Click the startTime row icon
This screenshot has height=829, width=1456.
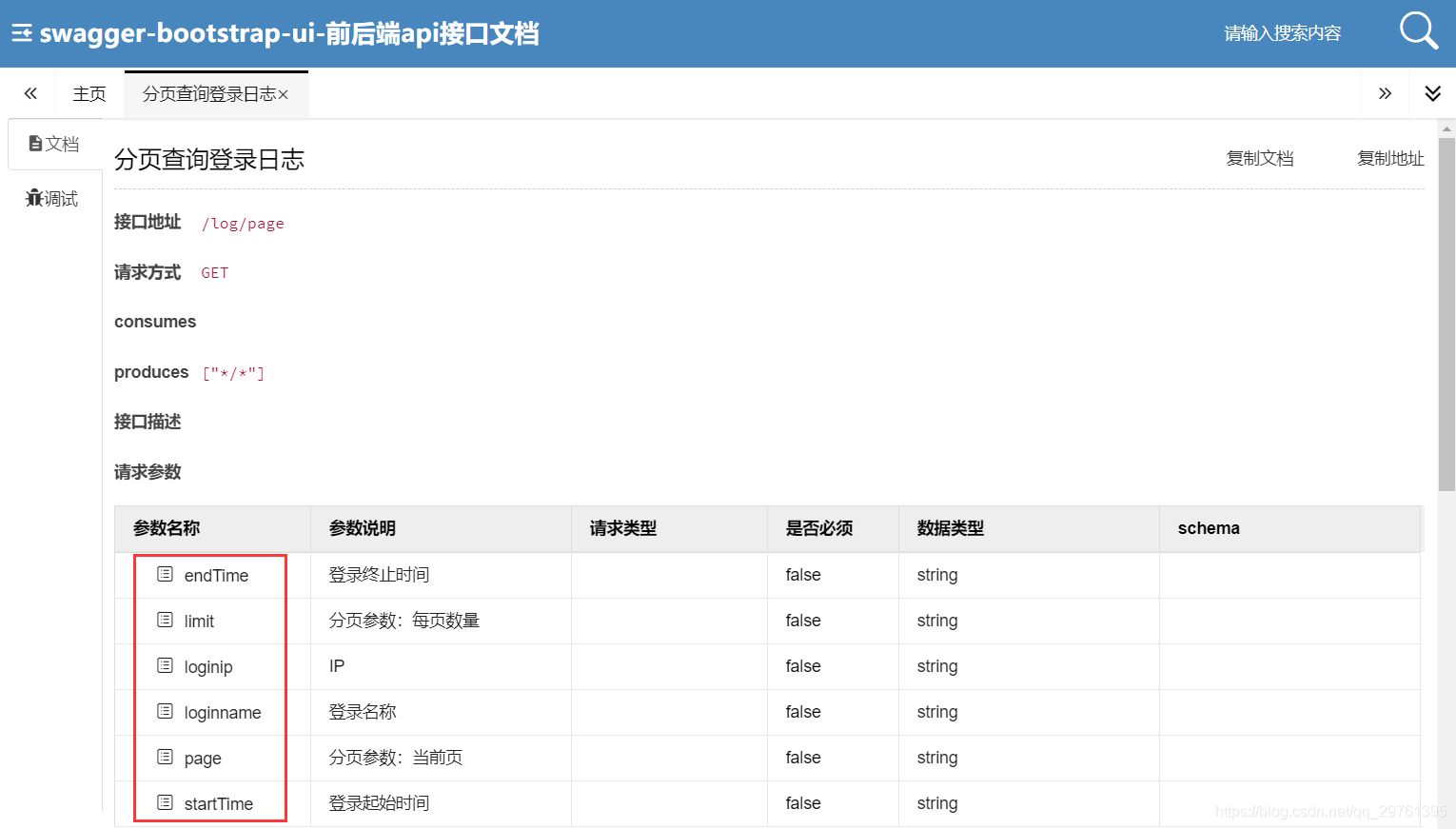(165, 802)
